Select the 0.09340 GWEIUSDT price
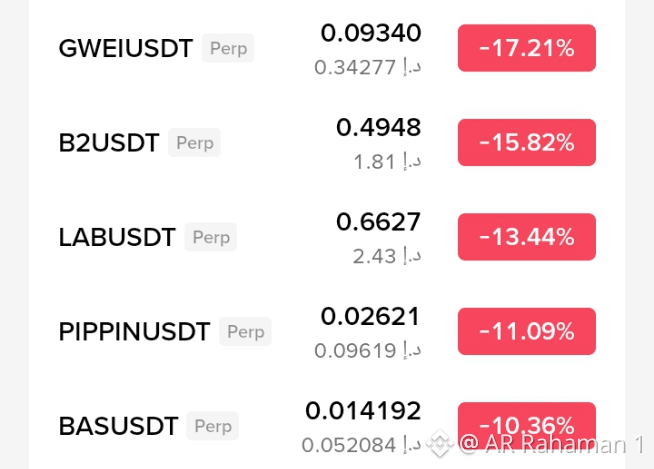The width and height of the screenshot is (654, 469). [x=371, y=33]
